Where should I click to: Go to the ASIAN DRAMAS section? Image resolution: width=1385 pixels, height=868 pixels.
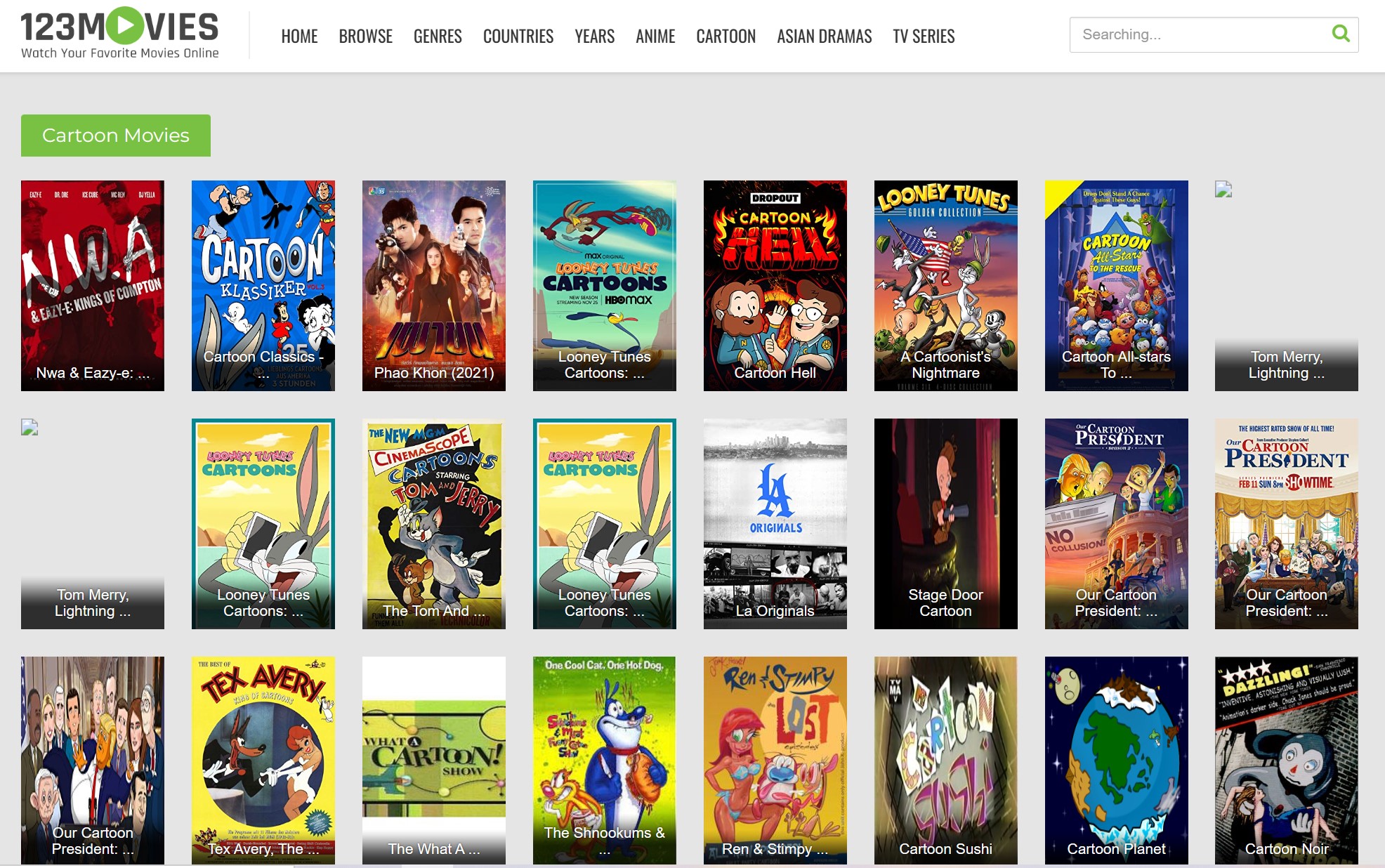tap(824, 37)
